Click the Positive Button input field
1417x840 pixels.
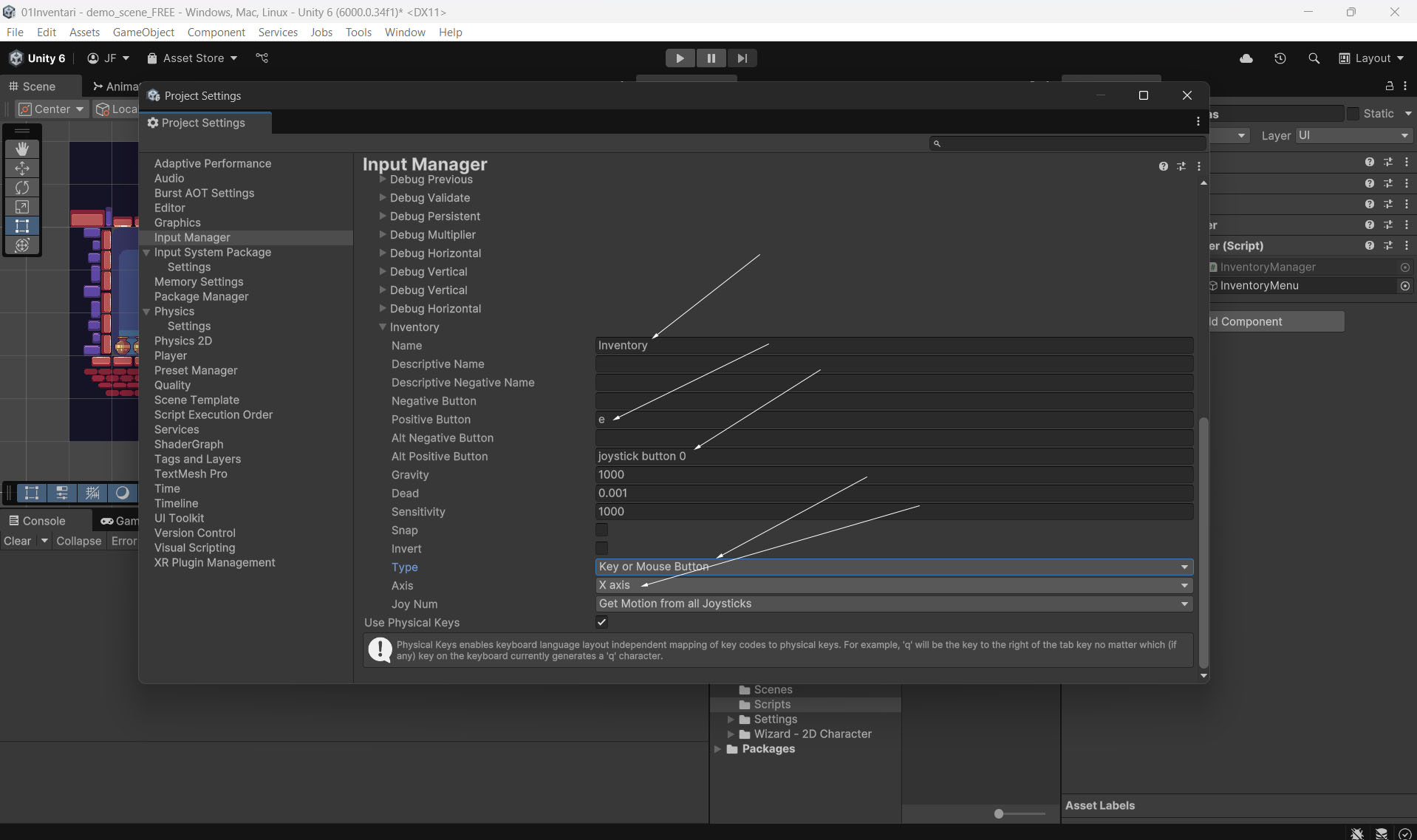point(893,420)
